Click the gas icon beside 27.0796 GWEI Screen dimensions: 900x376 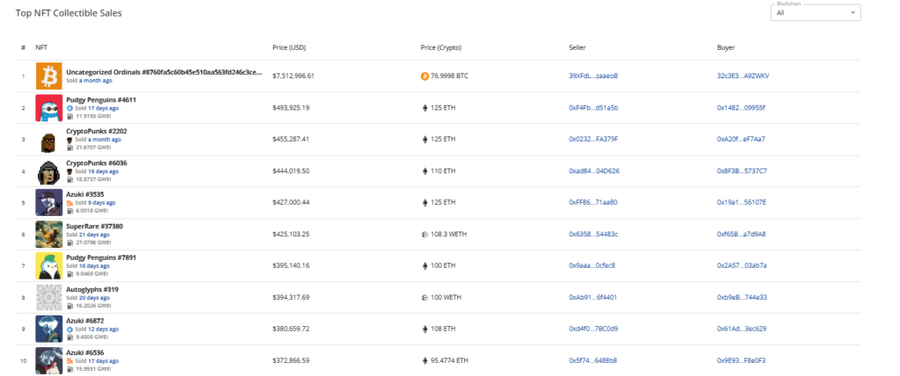(x=69, y=242)
